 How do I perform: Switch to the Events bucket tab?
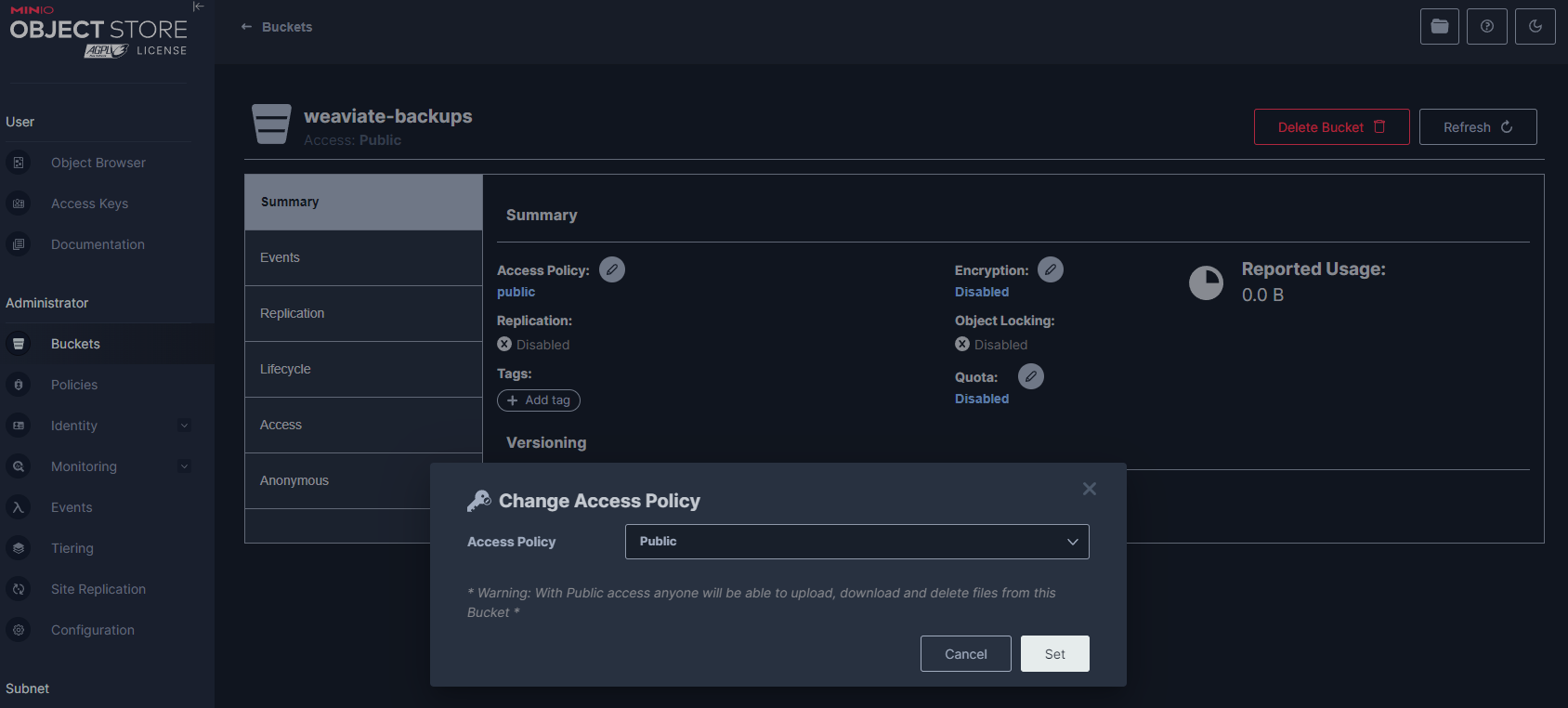363,257
